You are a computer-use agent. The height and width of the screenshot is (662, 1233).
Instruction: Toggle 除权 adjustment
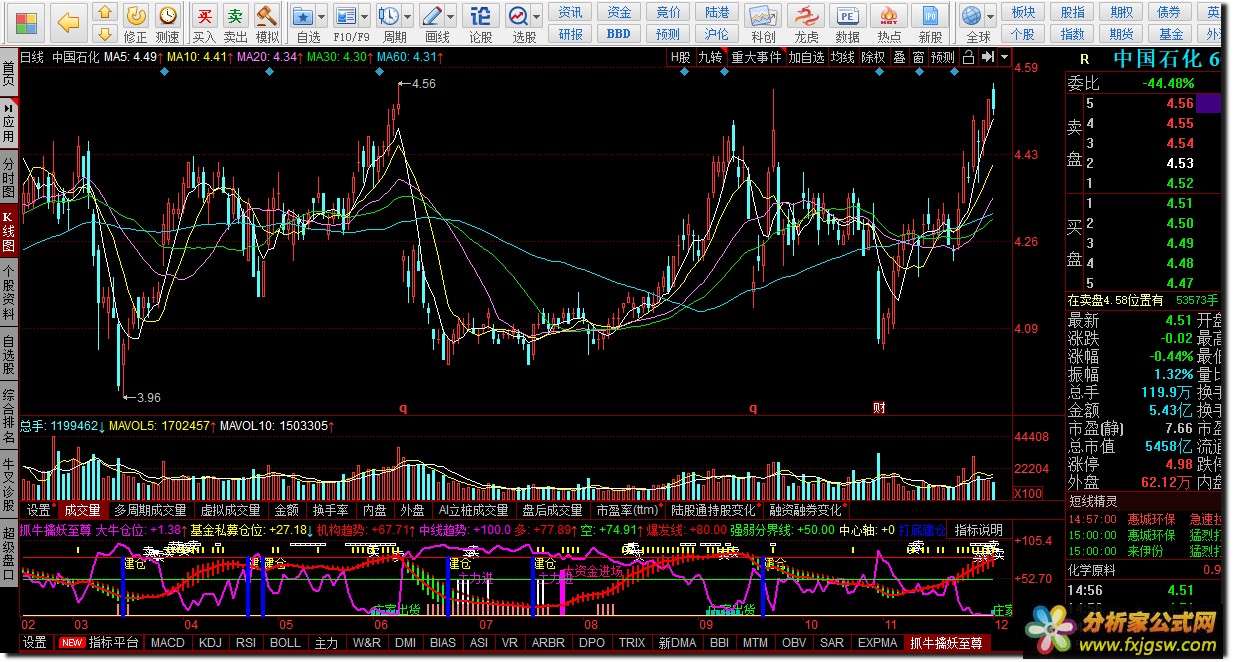[x=873, y=57]
